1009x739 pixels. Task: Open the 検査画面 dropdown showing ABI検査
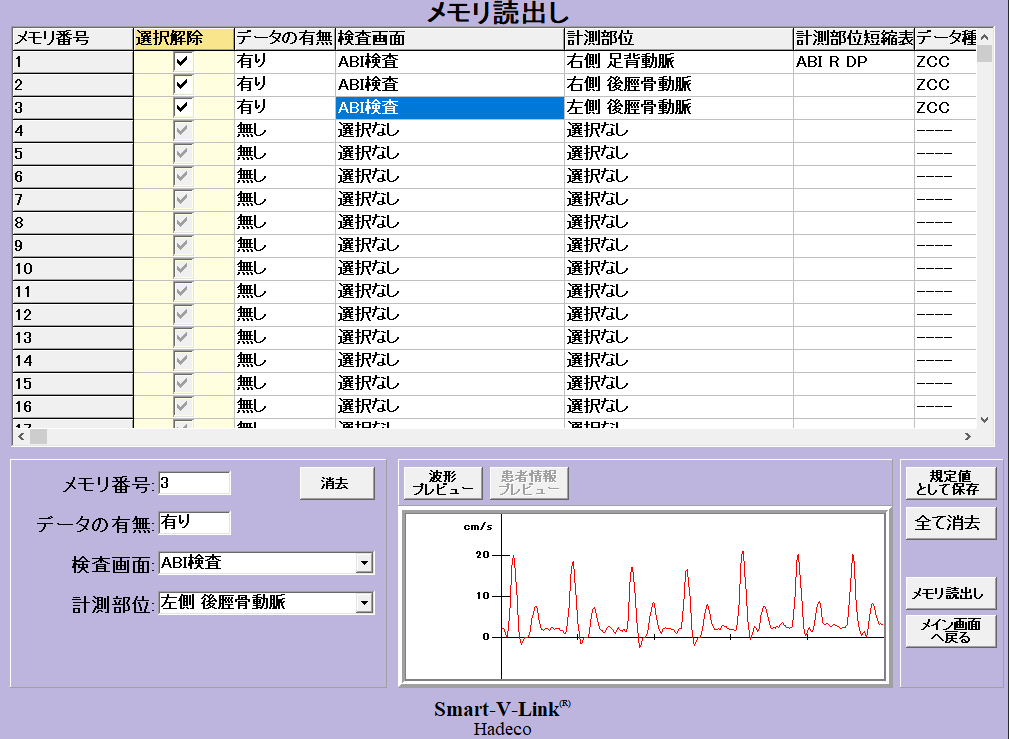(x=363, y=564)
